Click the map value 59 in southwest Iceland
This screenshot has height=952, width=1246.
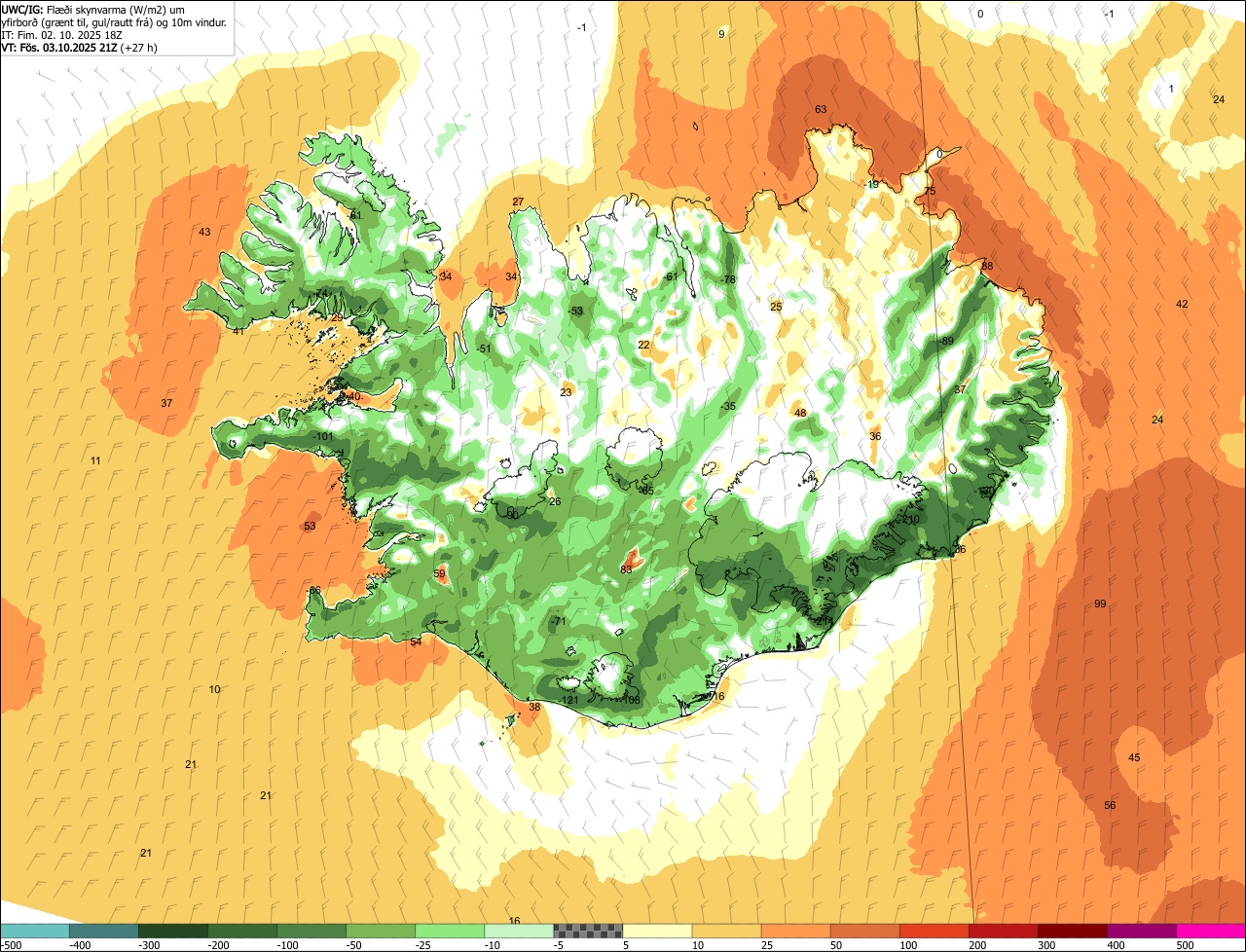click(x=439, y=574)
